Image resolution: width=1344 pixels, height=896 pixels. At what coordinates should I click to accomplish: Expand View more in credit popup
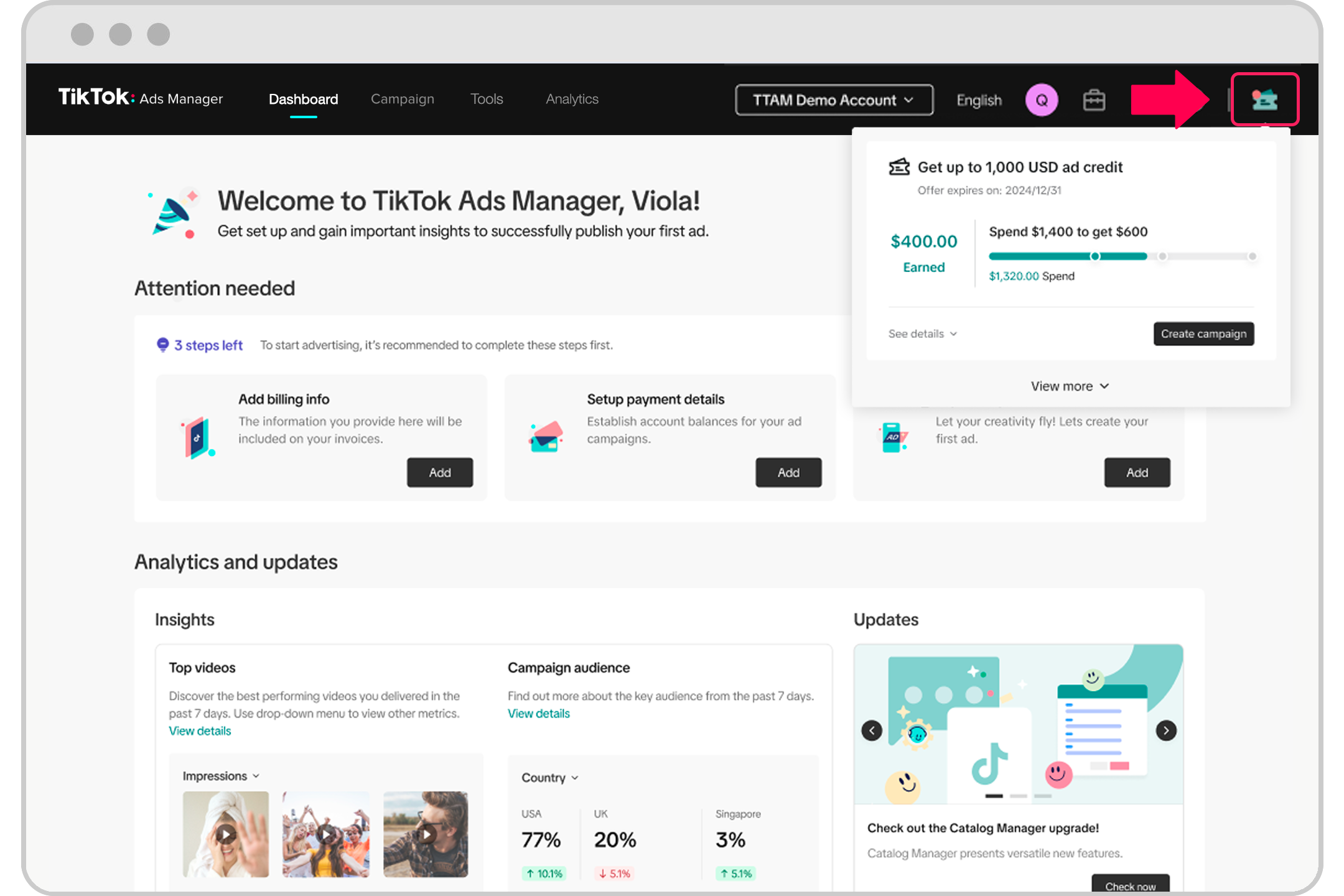pyautogui.click(x=1070, y=386)
